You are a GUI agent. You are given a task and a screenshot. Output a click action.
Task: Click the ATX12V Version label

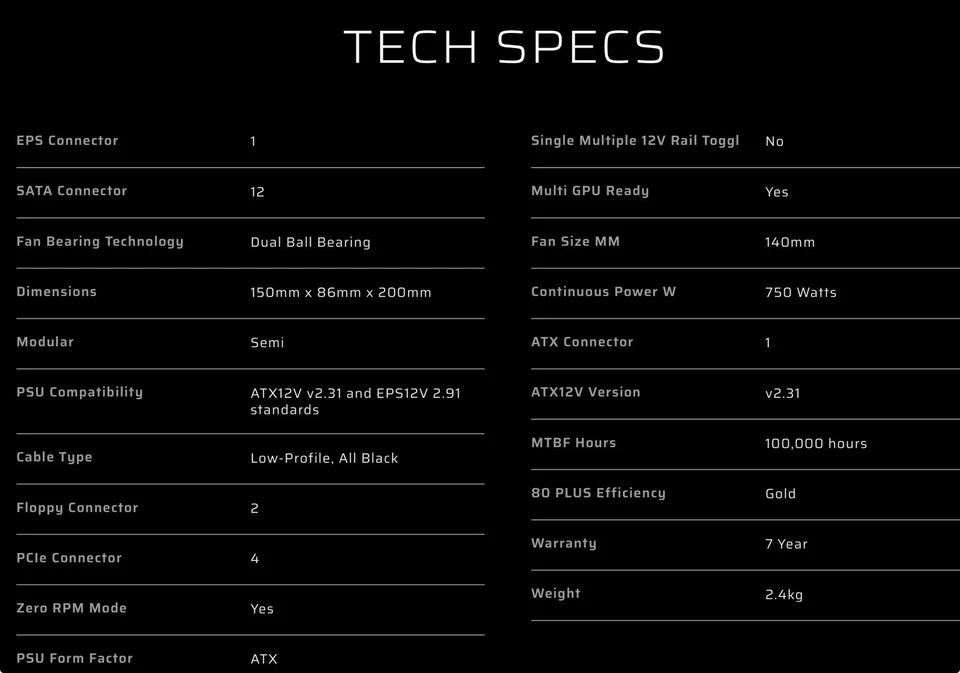click(x=586, y=392)
